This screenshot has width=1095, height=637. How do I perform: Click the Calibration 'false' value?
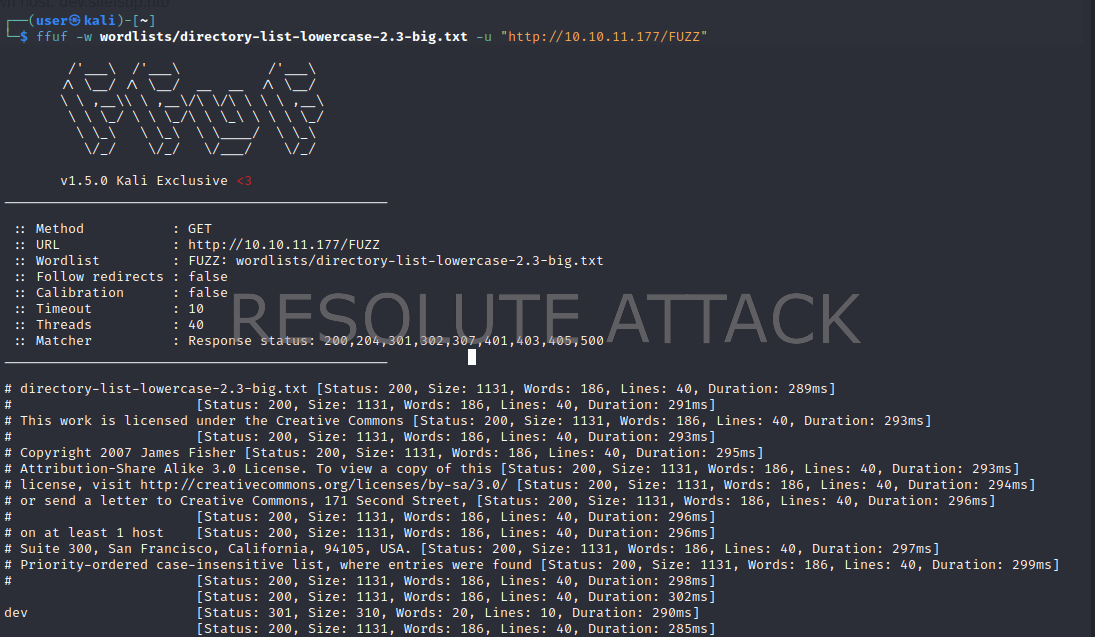click(x=208, y=293)
